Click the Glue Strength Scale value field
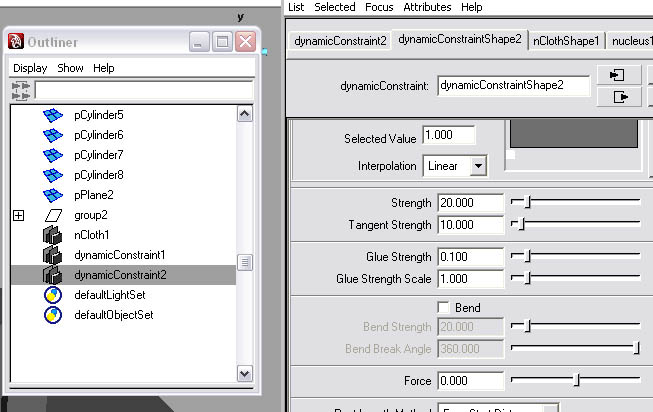The image size is (653, 412). (x=471, y=279)
